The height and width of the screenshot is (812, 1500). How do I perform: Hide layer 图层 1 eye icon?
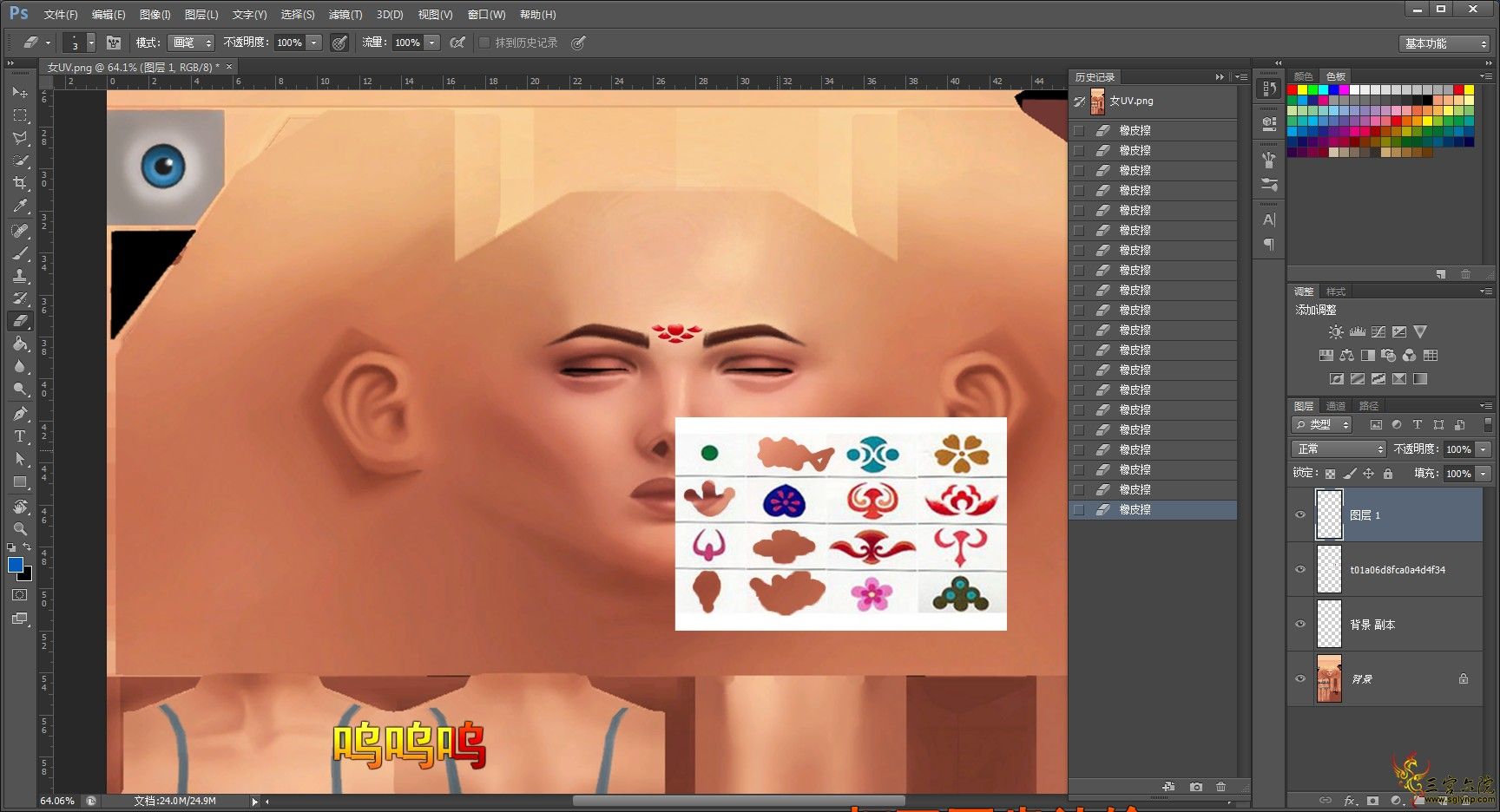(1300, 514)
